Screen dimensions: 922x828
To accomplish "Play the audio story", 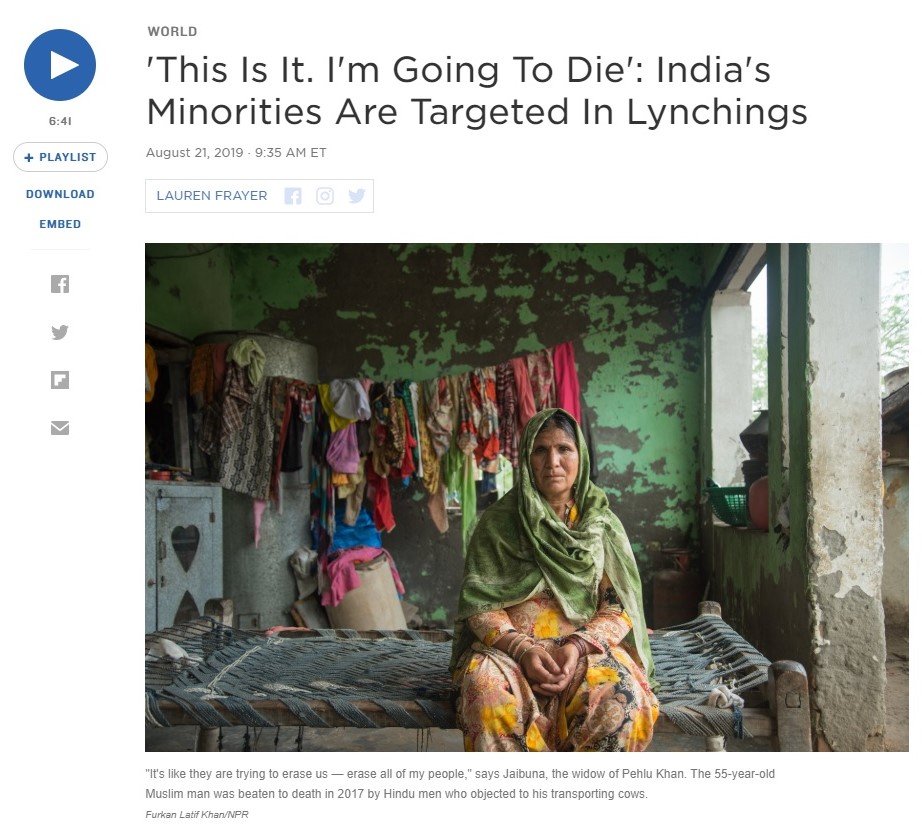I will [x=60, y=65].
